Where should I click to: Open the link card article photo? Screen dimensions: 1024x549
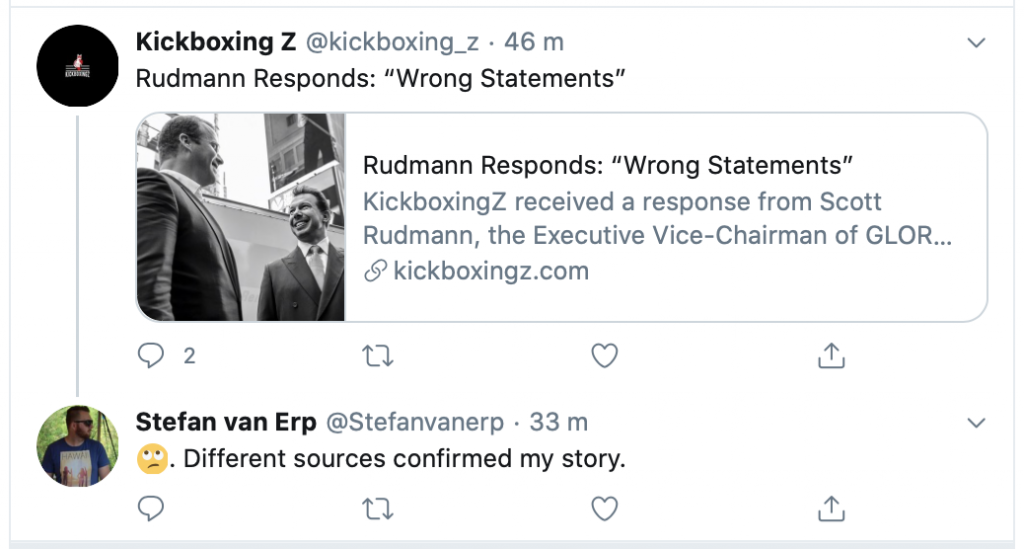pos(241,217)
